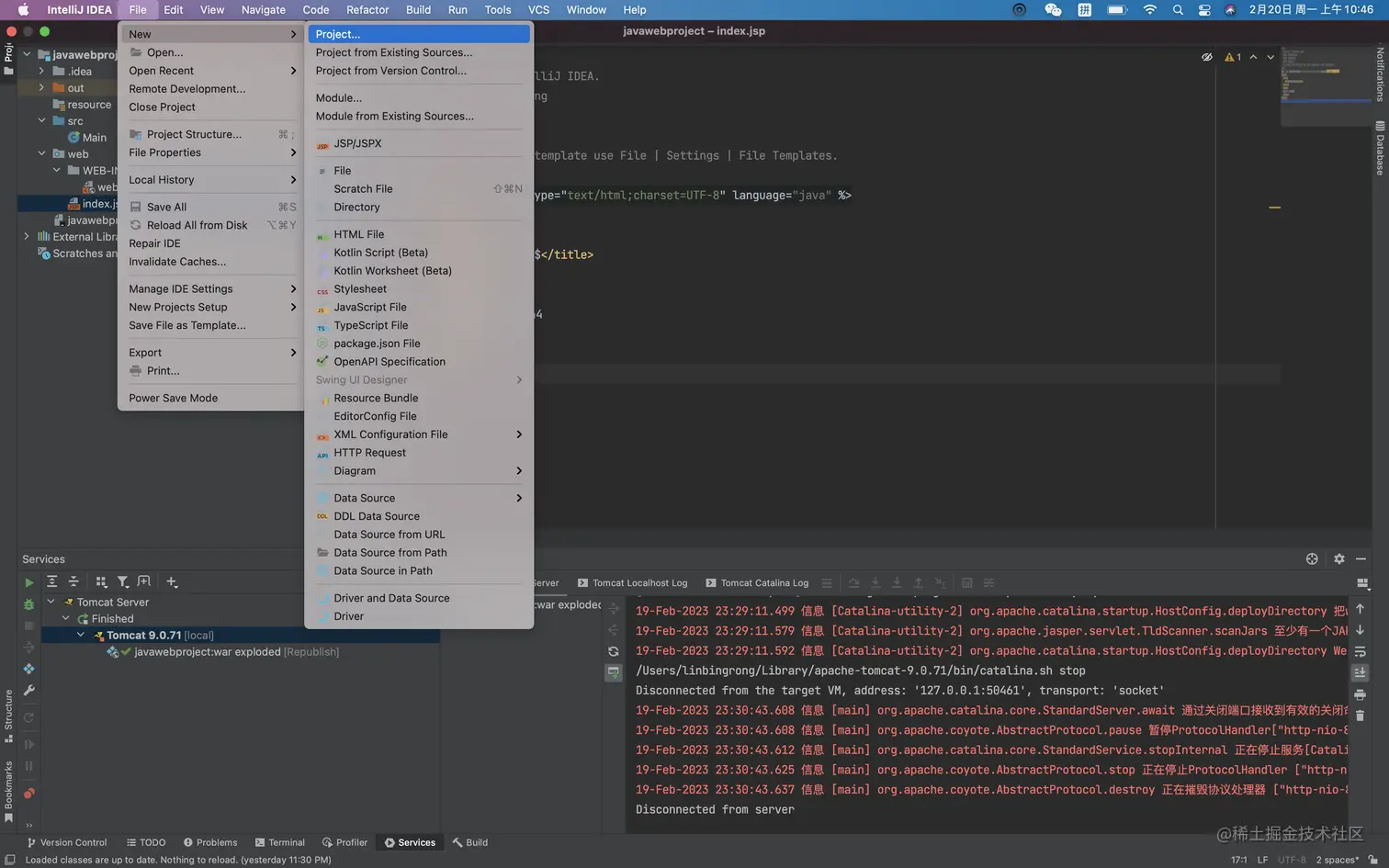This screenshot has height=868, width=1389.
Task: Toggle tool window bars icon in status bar
Action: pyautogui.click(x=10, y=860)
